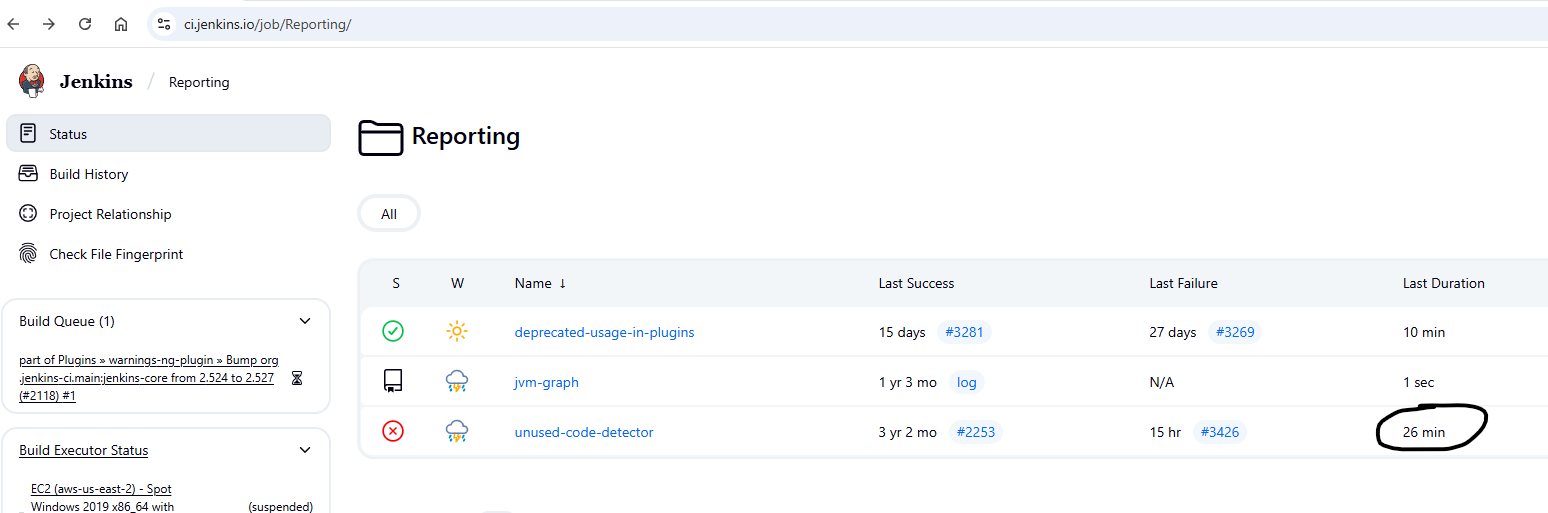
Task: Select the All view tab
Action: [389, 214]
